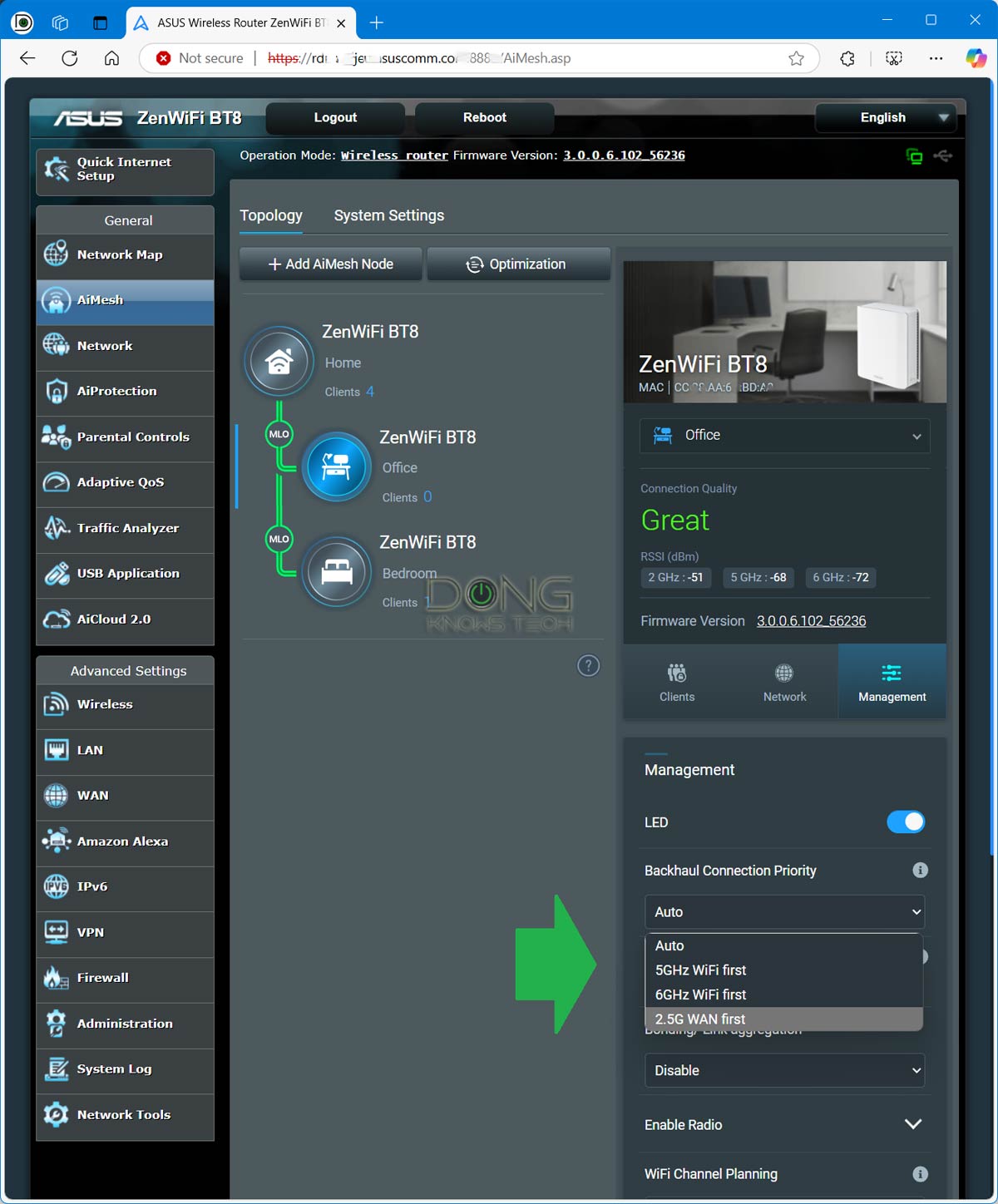Click Backhaul Connection Priority info icon
Viewport: 998px width, 1204px height.
click(920, 871)
